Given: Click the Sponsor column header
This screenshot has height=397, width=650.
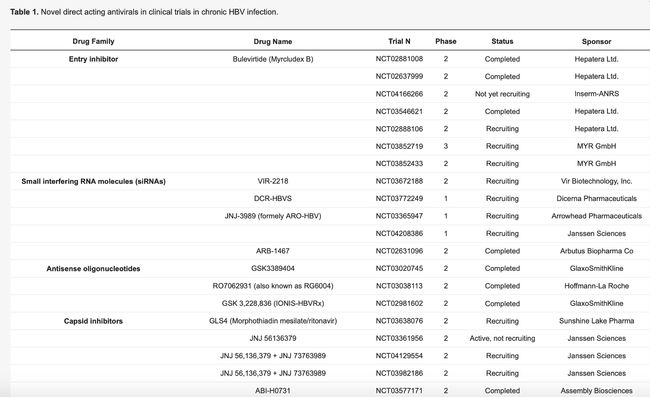Looking at the screenshot, I should (x=597, y=41).
